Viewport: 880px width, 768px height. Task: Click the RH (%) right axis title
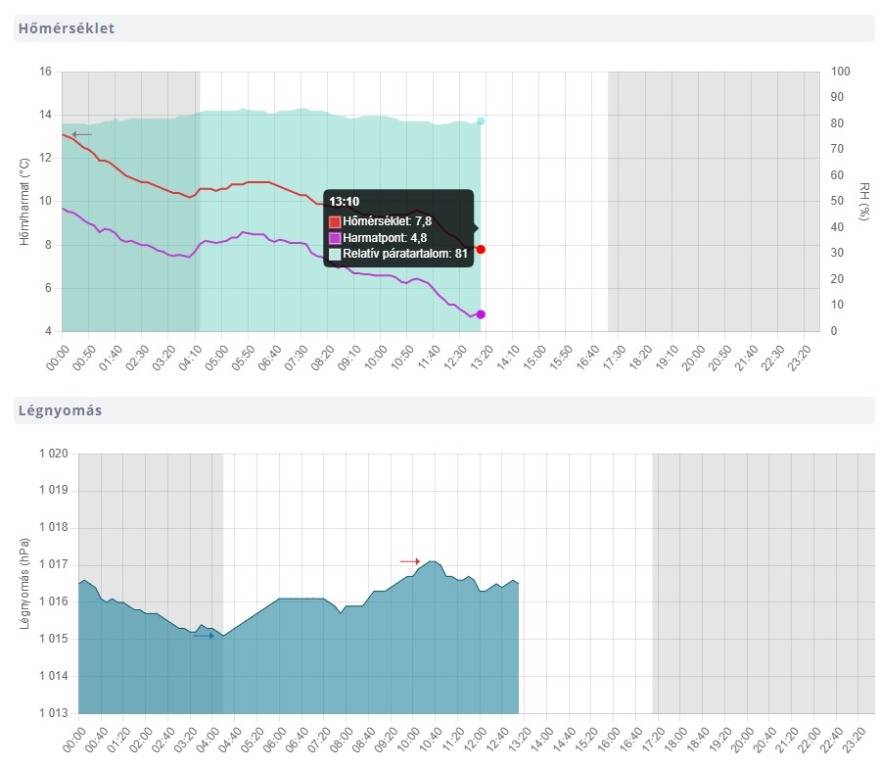pos(863,201)
